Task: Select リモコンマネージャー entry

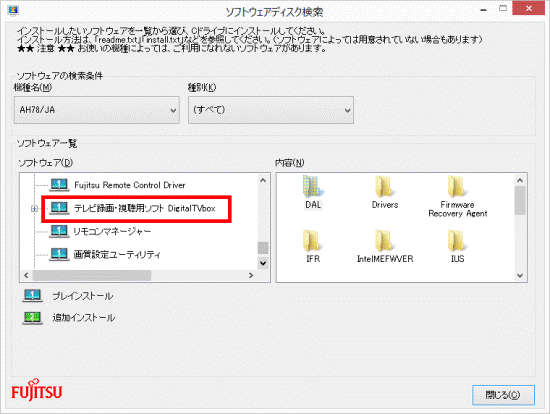Action: tap(112, 231)
